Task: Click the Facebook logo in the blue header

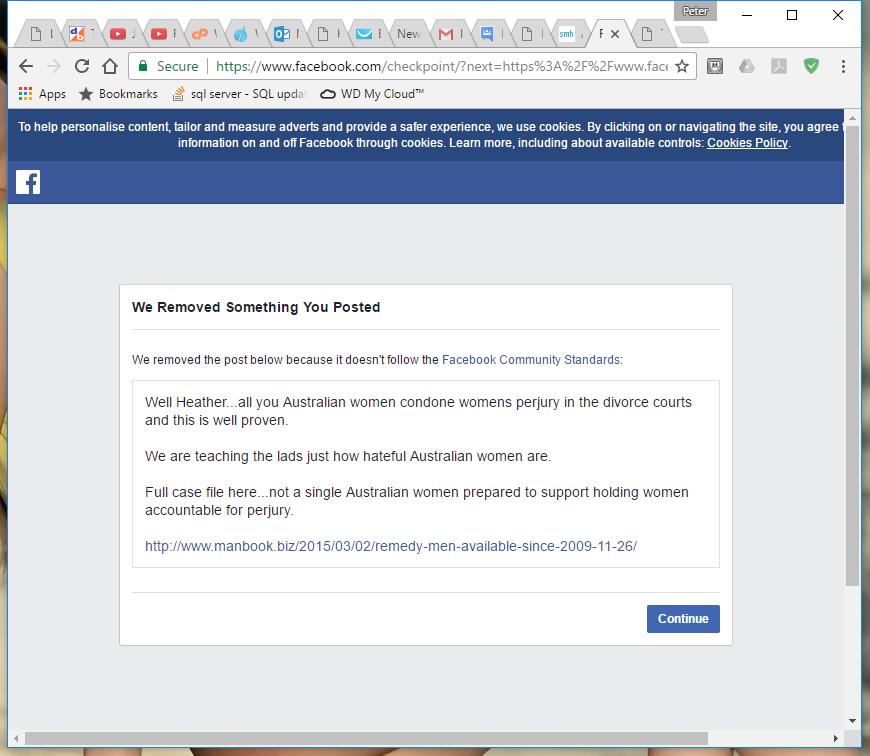Action: pyautogui.click(x=27, y=181)
